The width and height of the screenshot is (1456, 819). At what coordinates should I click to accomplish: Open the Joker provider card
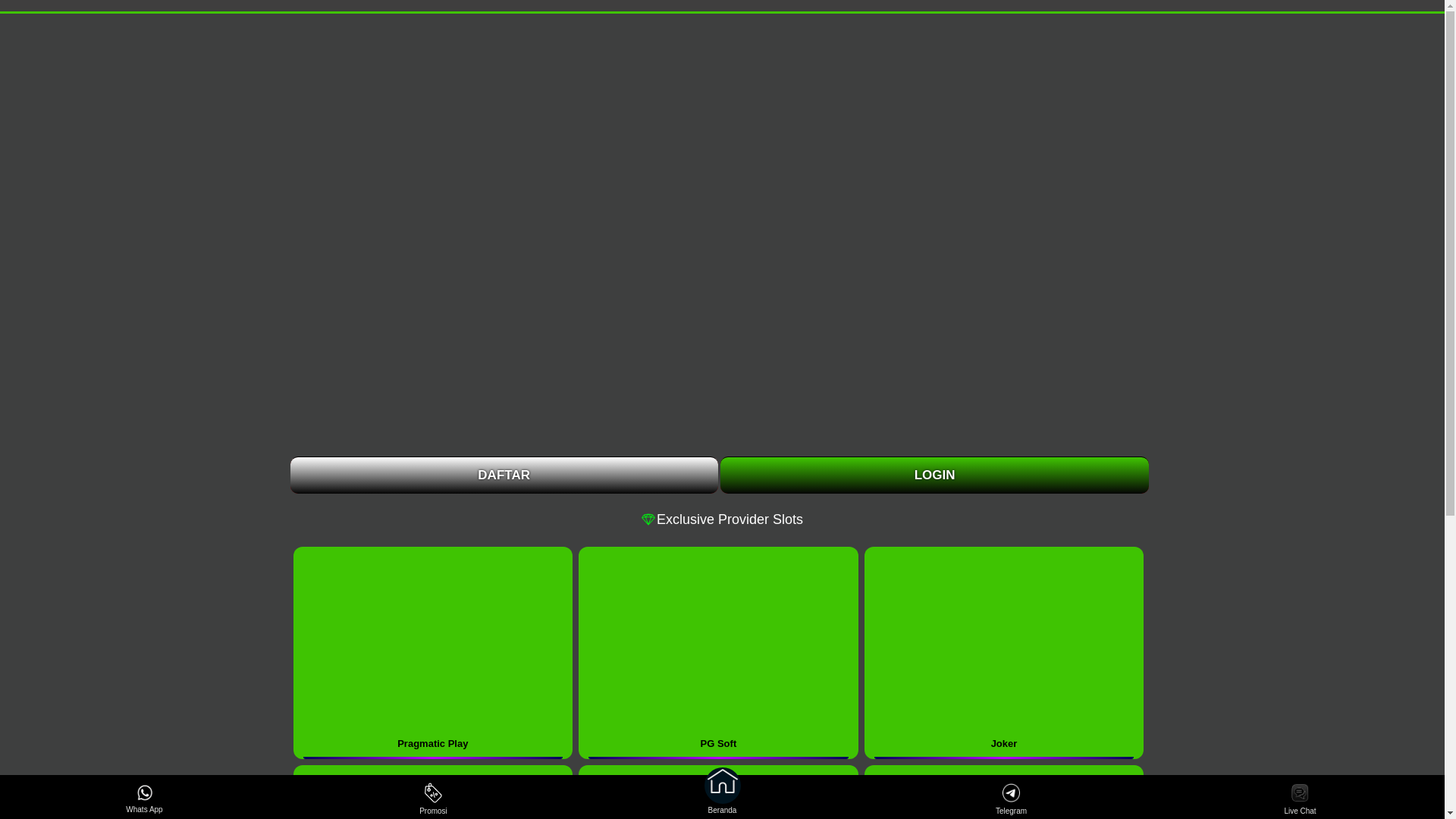pyautogui.click(x=1003, y=645)
